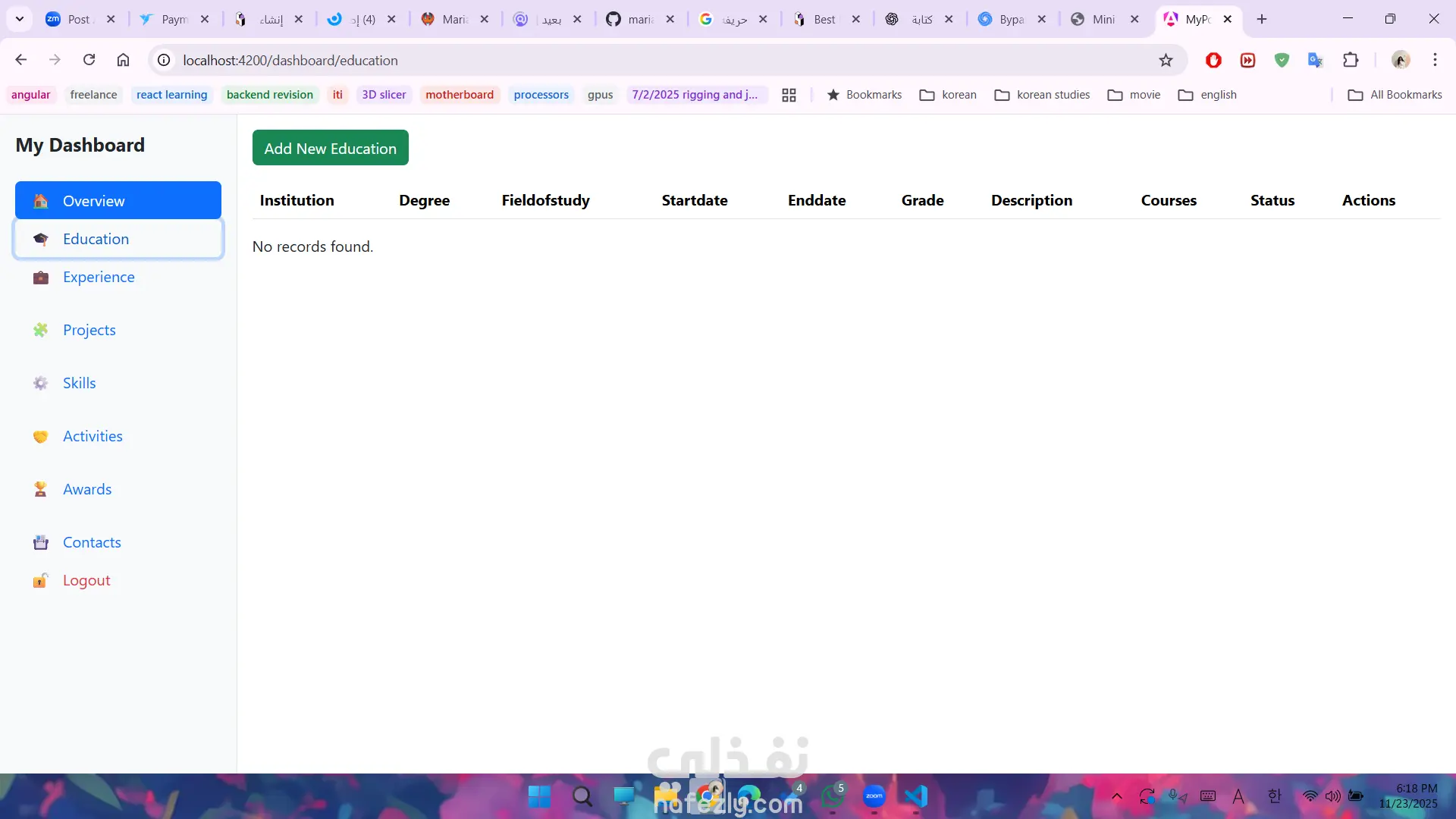Open Visual Studio Code from taskbar
The width and height of the screenshot is (1456, 819).
(916, 796)
